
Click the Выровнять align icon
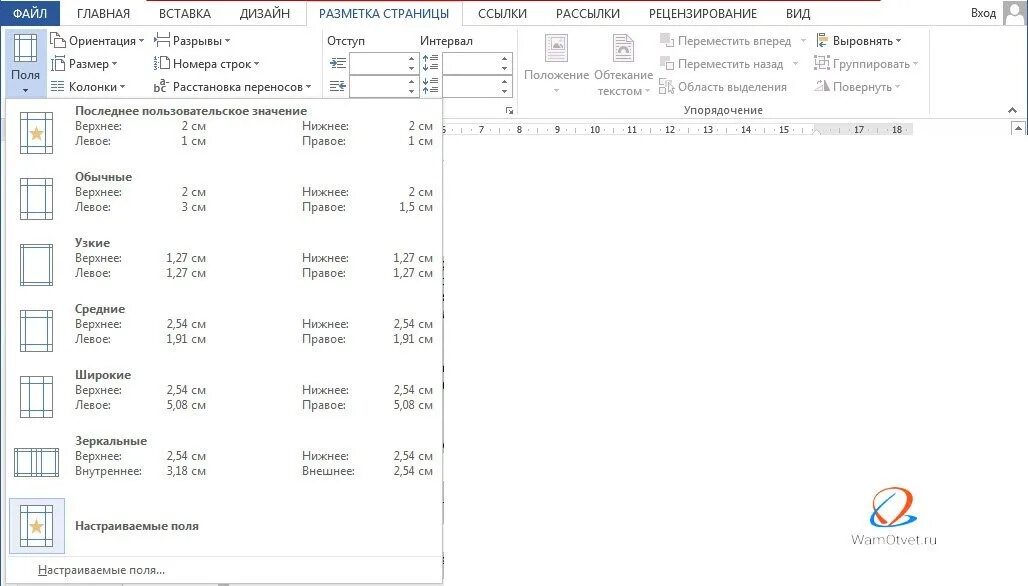tap(822, 41)
